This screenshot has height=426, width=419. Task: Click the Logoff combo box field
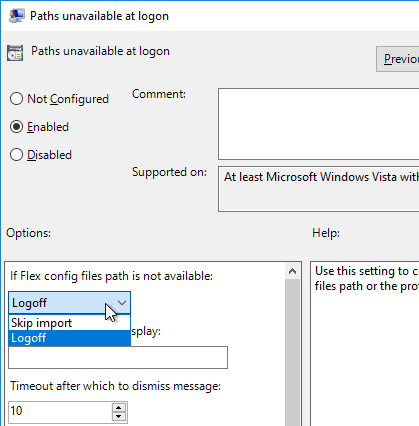[x=69, y=303]
